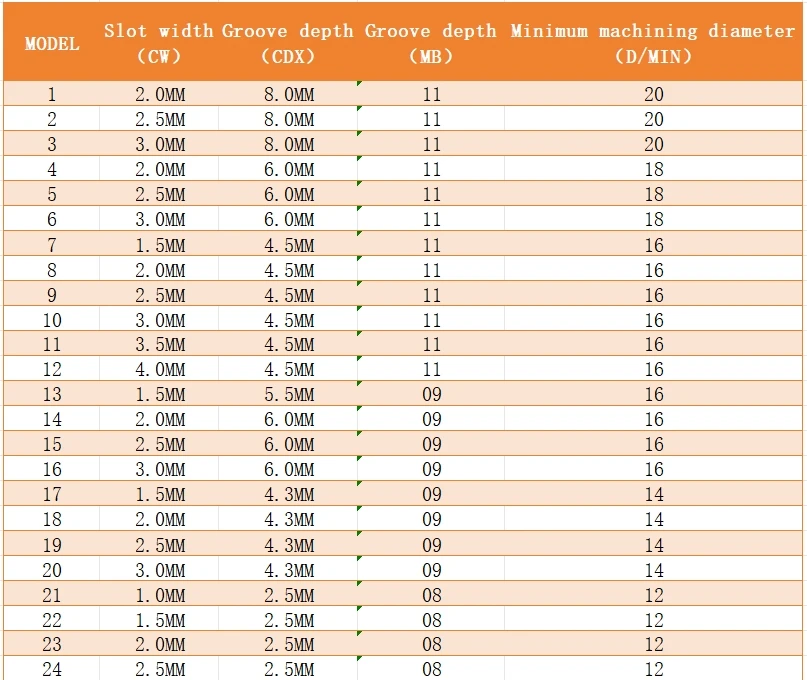807x680 pixels.
Task: Select the Minimum machining diameter header
Action: click(653, 43)
